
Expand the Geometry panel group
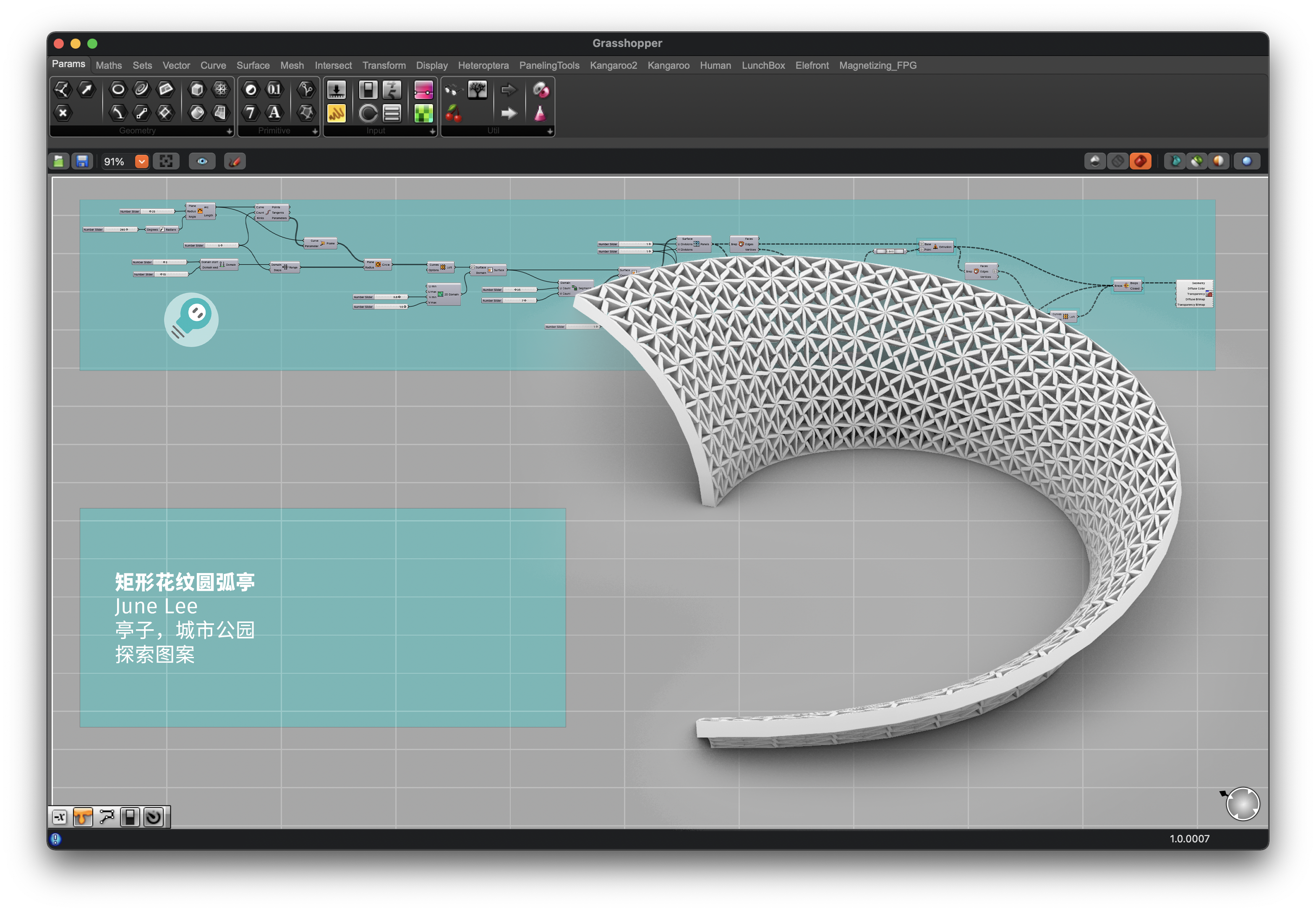[229, 131]
